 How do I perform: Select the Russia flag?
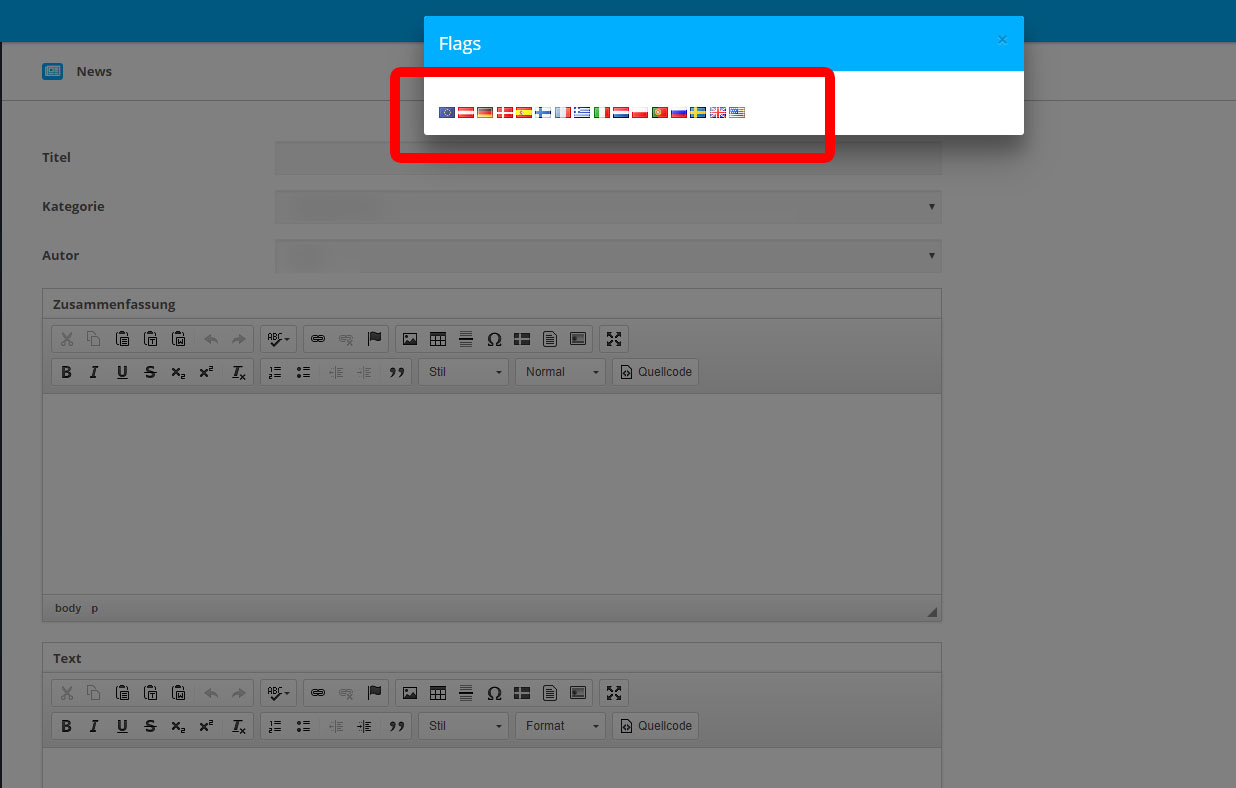[679, 113]
